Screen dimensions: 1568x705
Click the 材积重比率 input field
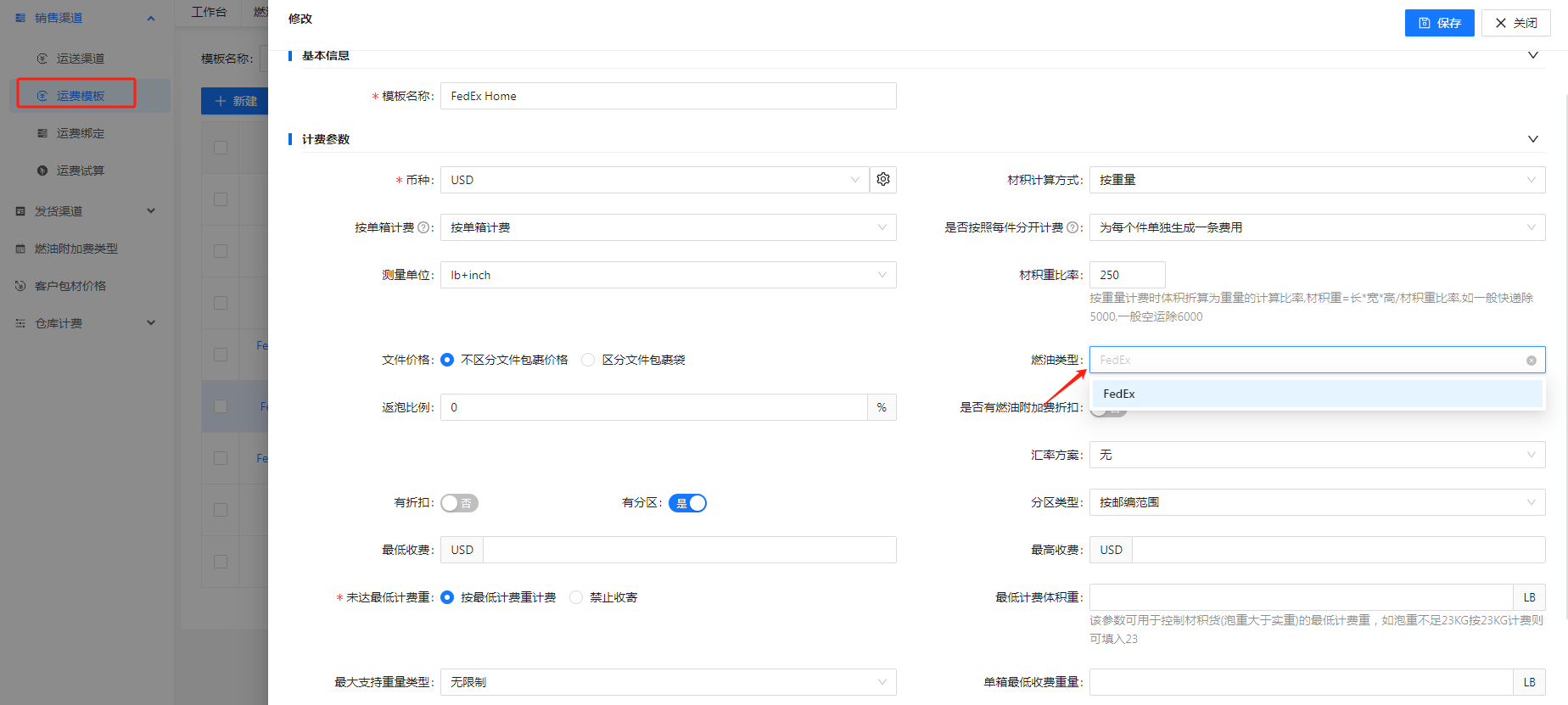[1128, 275]
